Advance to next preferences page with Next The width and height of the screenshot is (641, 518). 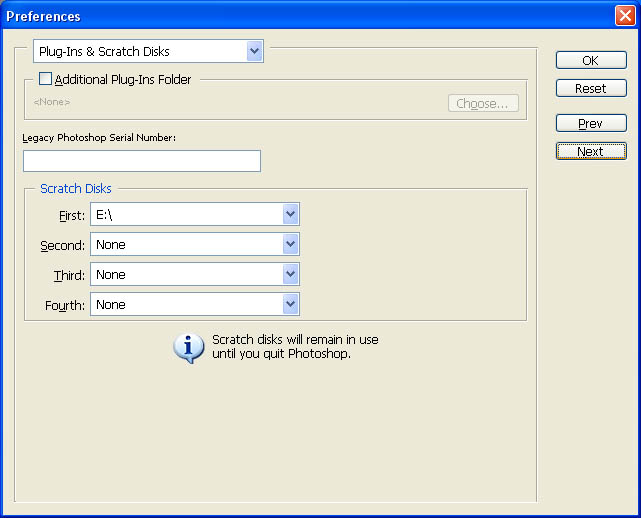[590, 152]
